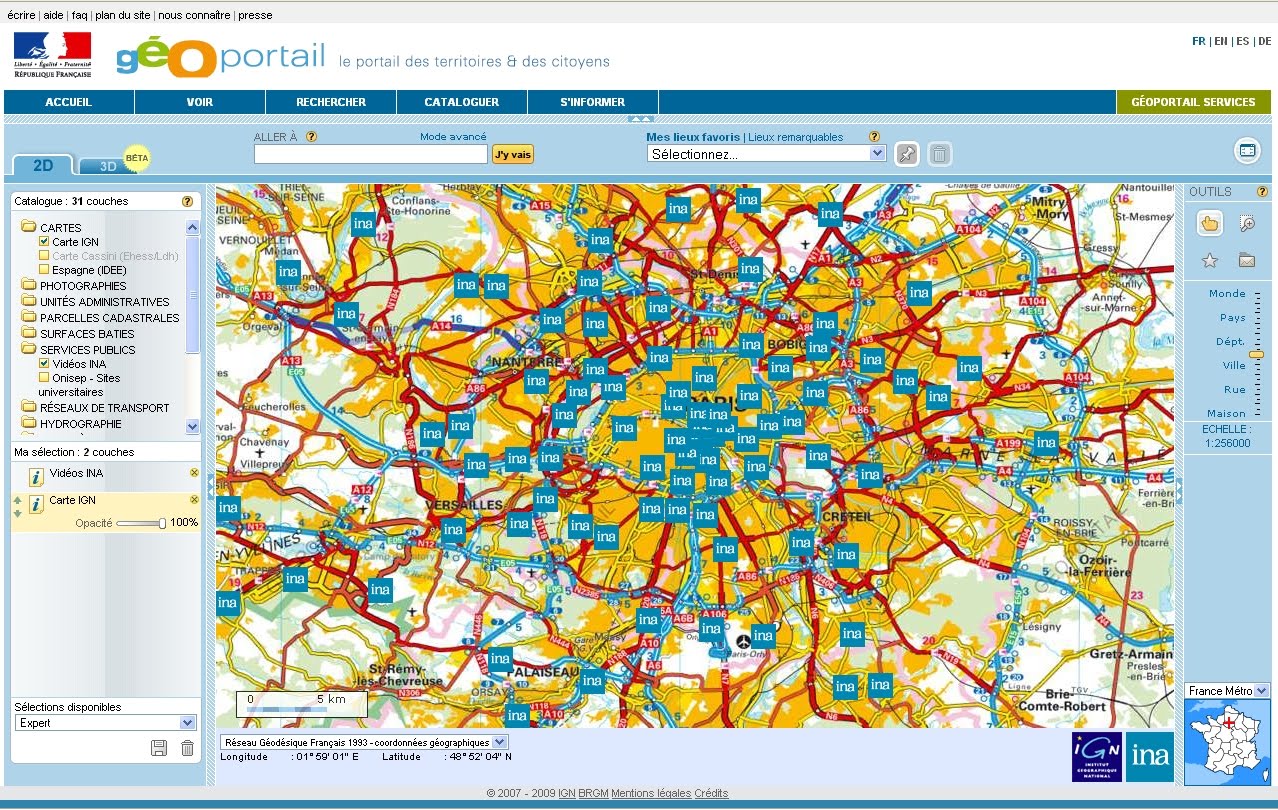Expand the HYDROGRAPHIE folder

click(x=29, y=424)
